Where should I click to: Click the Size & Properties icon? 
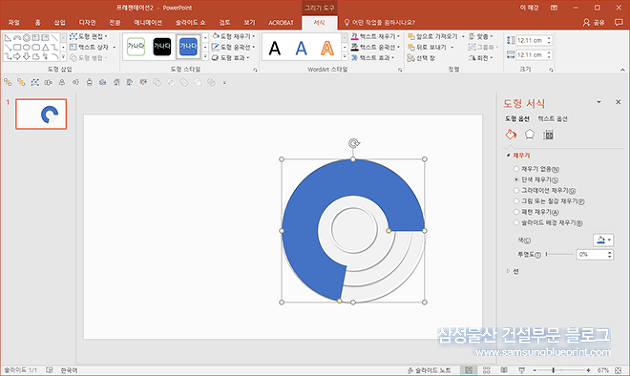[548, 135]
